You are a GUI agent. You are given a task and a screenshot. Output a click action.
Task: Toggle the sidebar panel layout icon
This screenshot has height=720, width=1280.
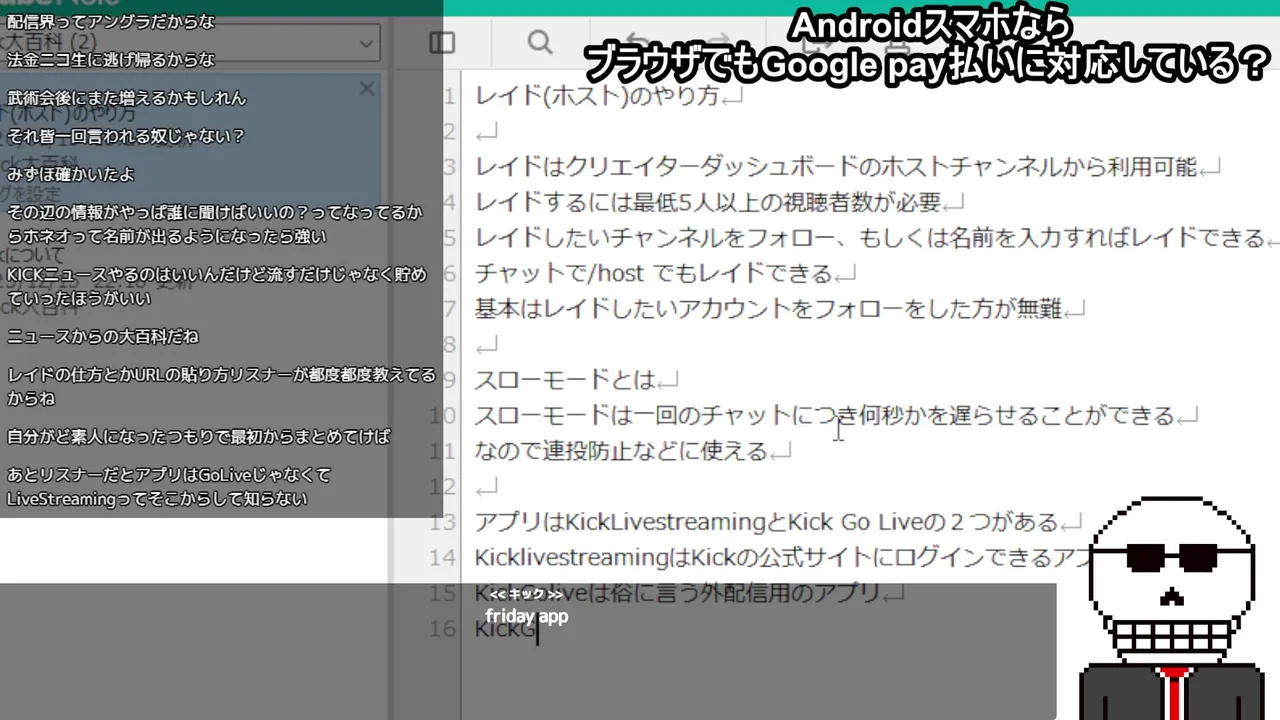[442, 42]
